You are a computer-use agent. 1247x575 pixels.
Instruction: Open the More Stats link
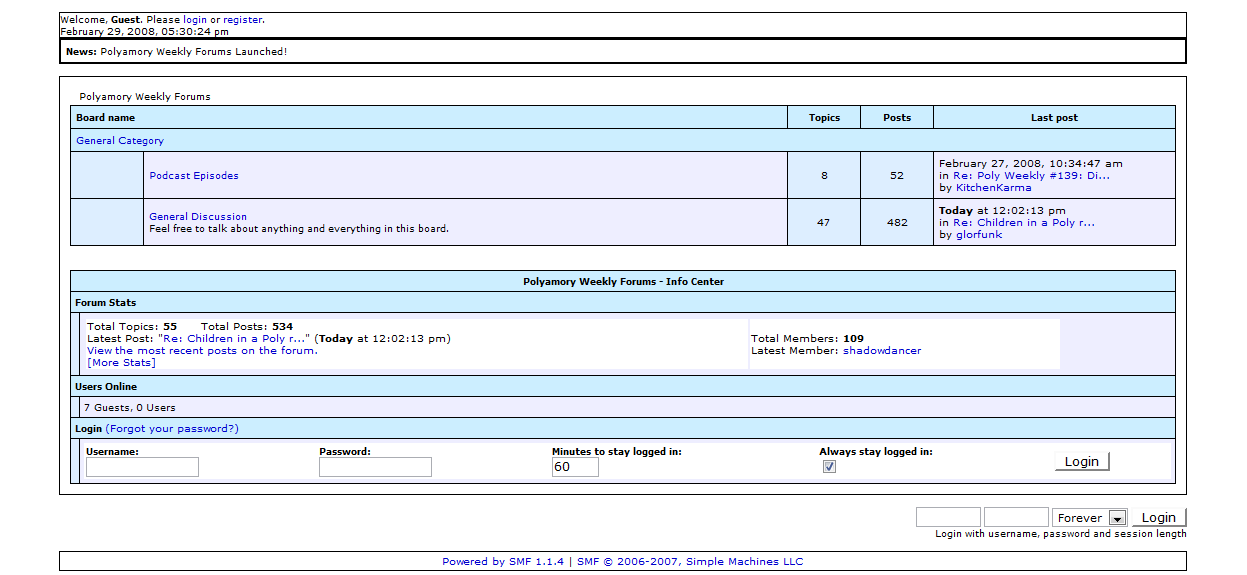coord(121,363)
